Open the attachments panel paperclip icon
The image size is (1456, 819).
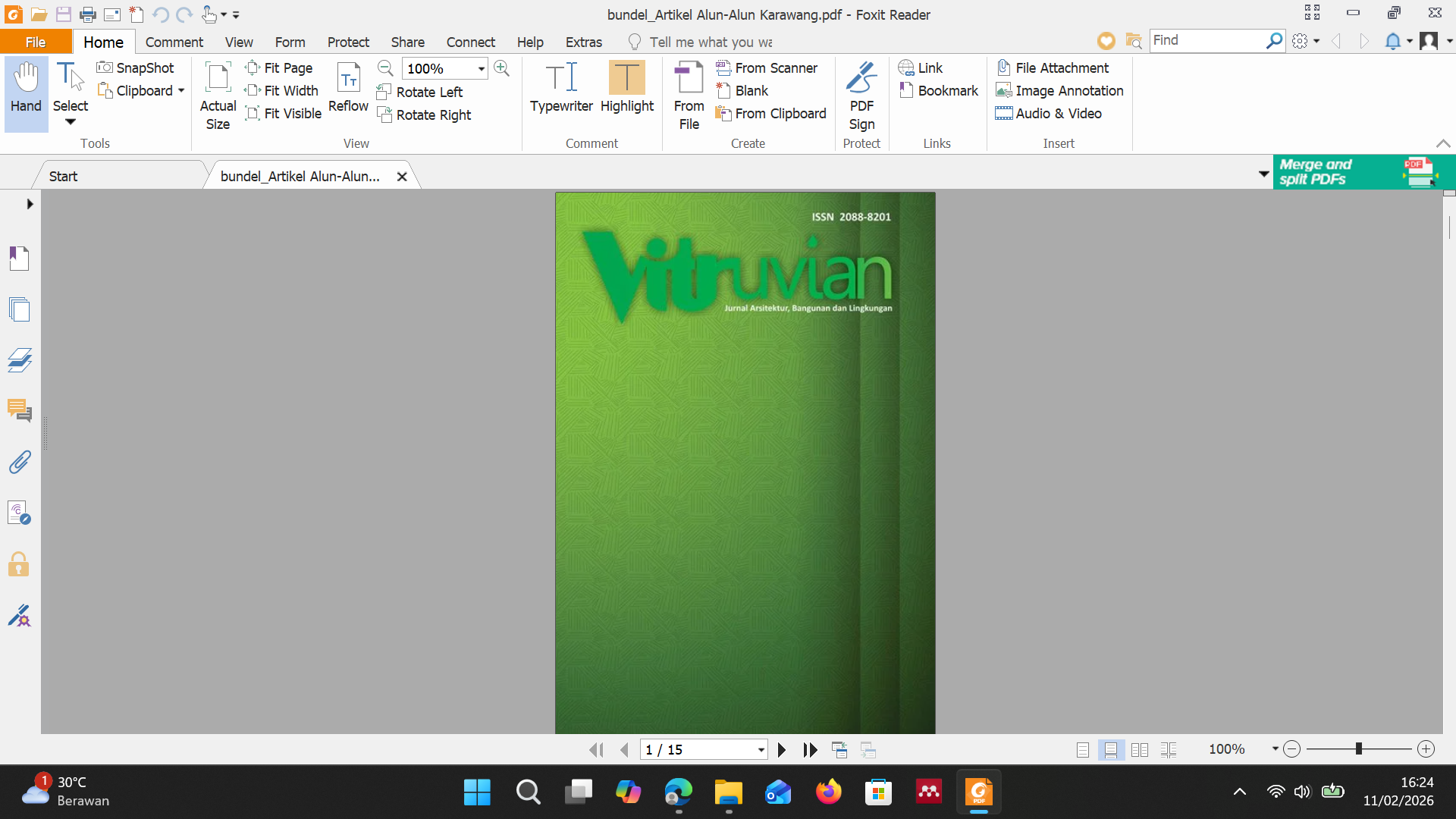[x=20, y=462]
